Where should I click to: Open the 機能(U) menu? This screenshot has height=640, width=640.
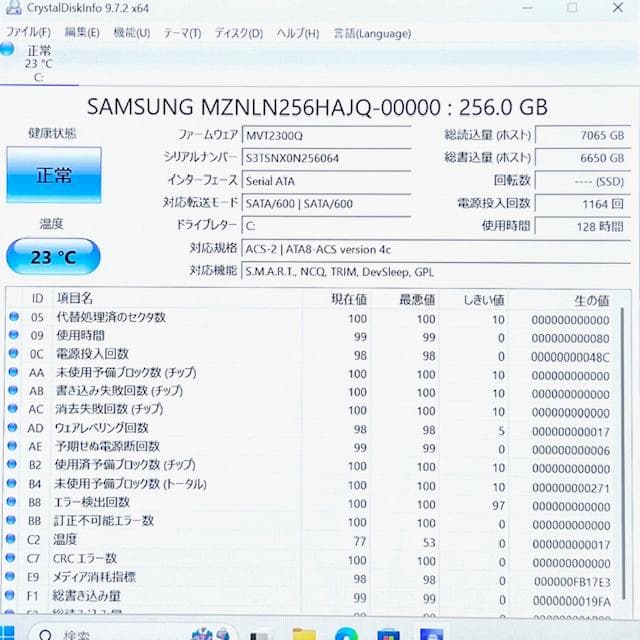[x=131, y=33]
